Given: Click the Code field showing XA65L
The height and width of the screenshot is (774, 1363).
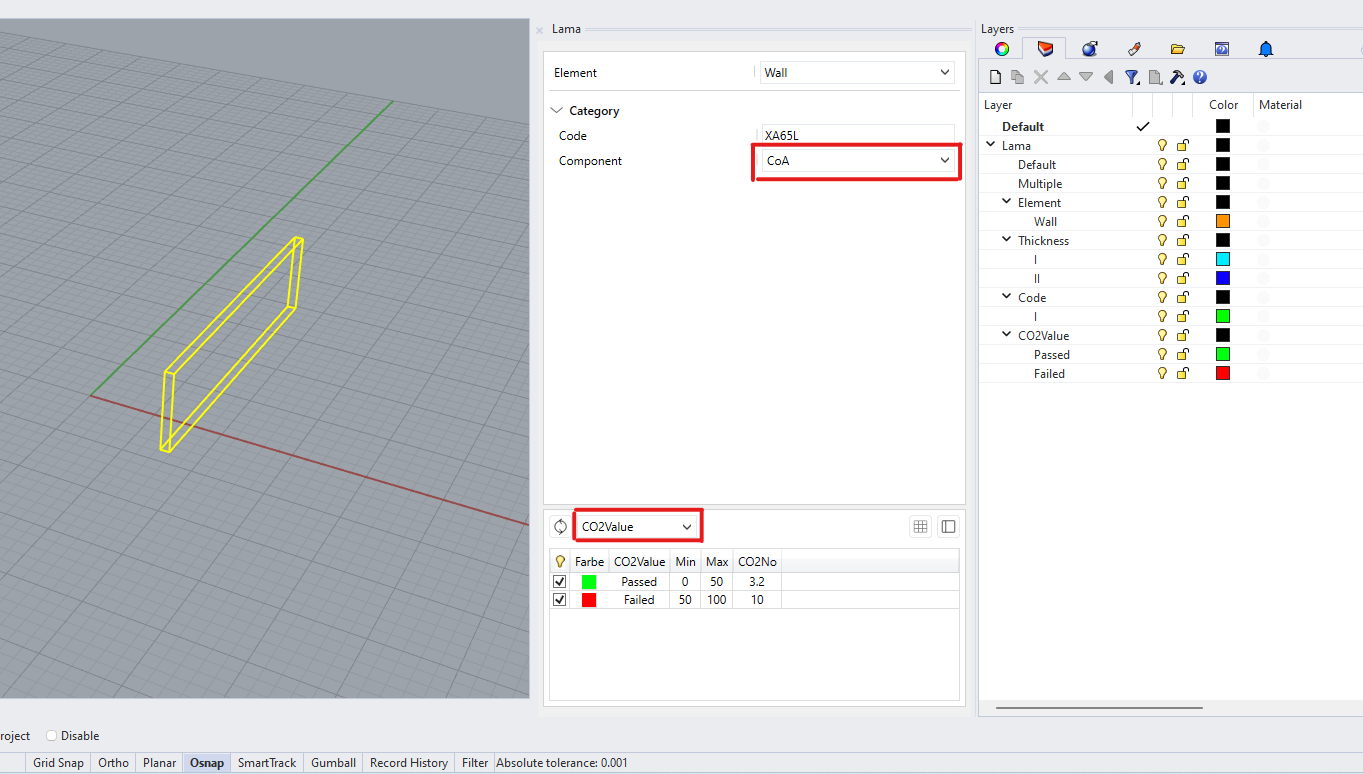Looking at the screenshot, I should pos(857,135).
